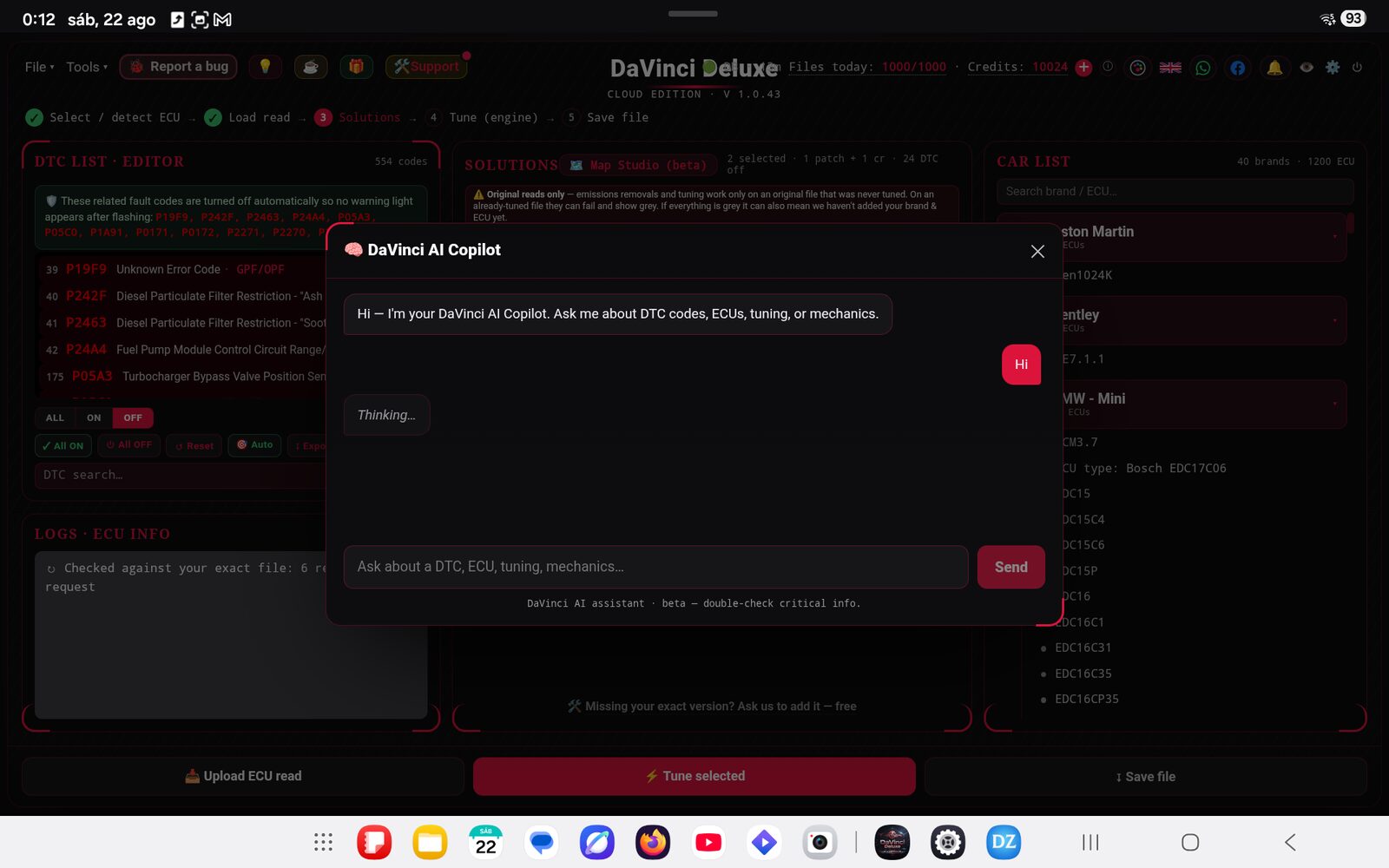Change language with UK flag icon

(1170, 68)
